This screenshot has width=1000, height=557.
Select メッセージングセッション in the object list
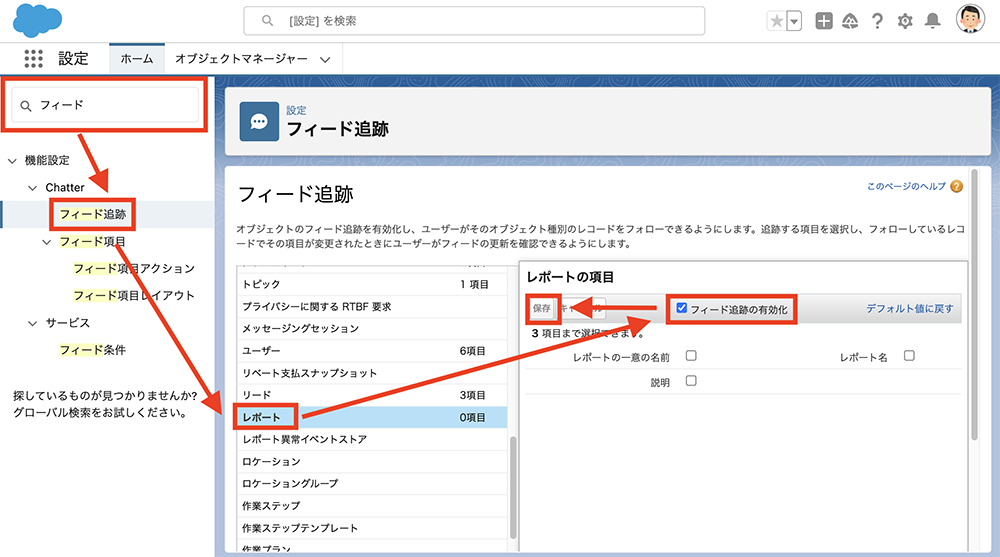[x=372, y=329]
